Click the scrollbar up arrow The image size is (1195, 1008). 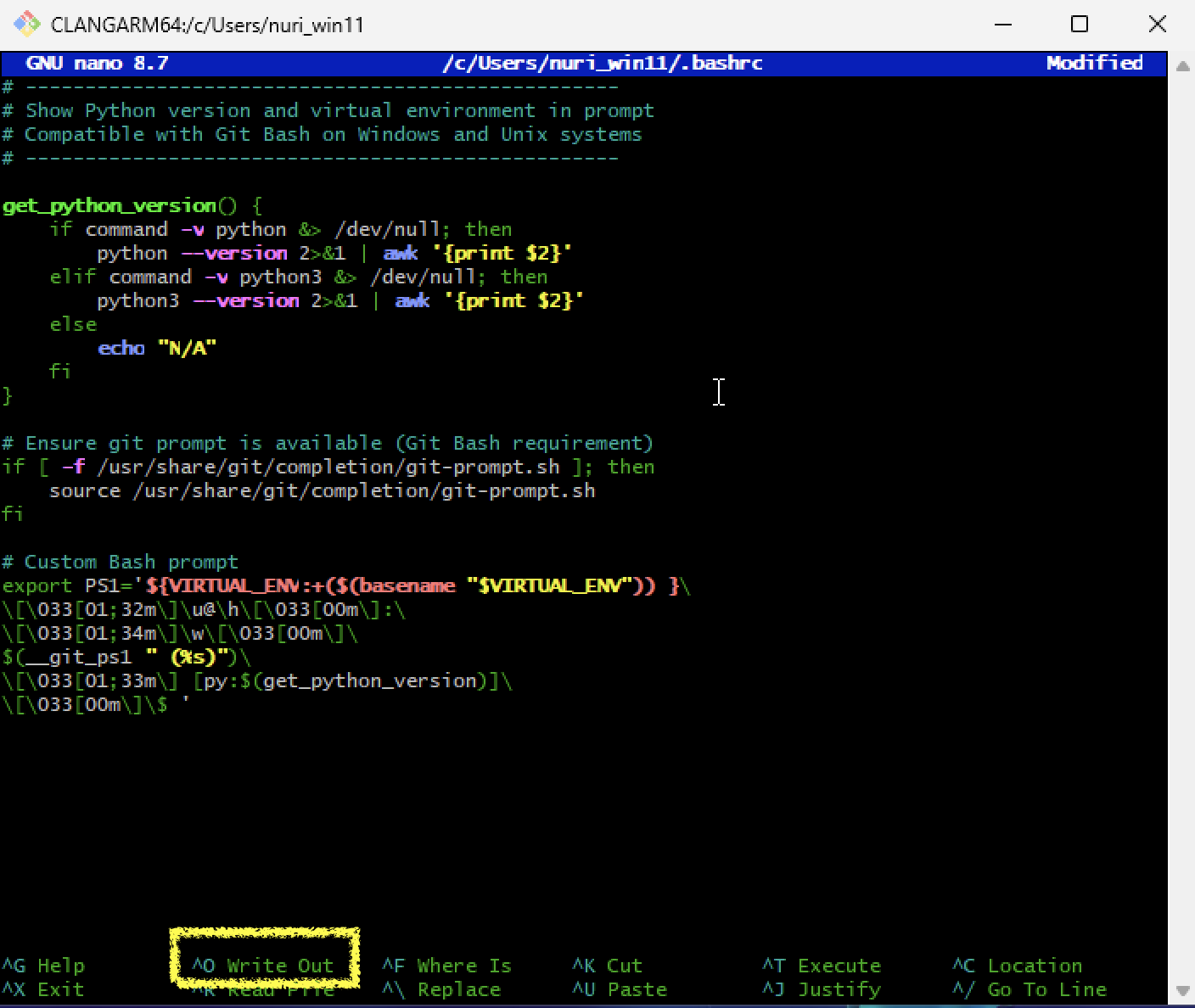[x=1181, y=66]
